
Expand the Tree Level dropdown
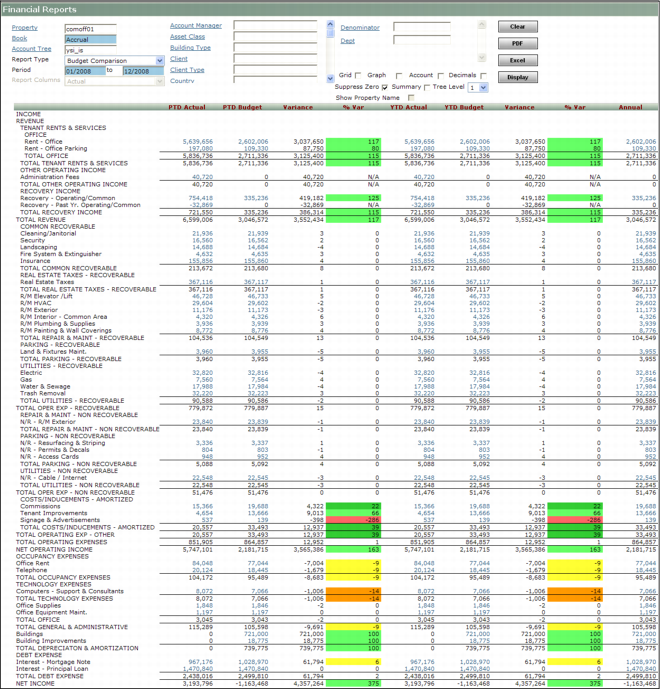click(x=478, y=88)
